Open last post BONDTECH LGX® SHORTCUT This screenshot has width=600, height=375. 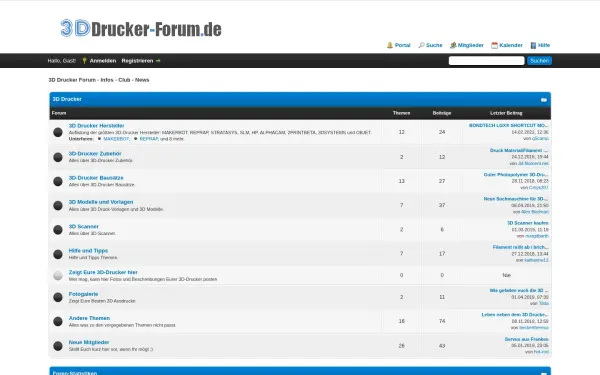coord(509,126)
